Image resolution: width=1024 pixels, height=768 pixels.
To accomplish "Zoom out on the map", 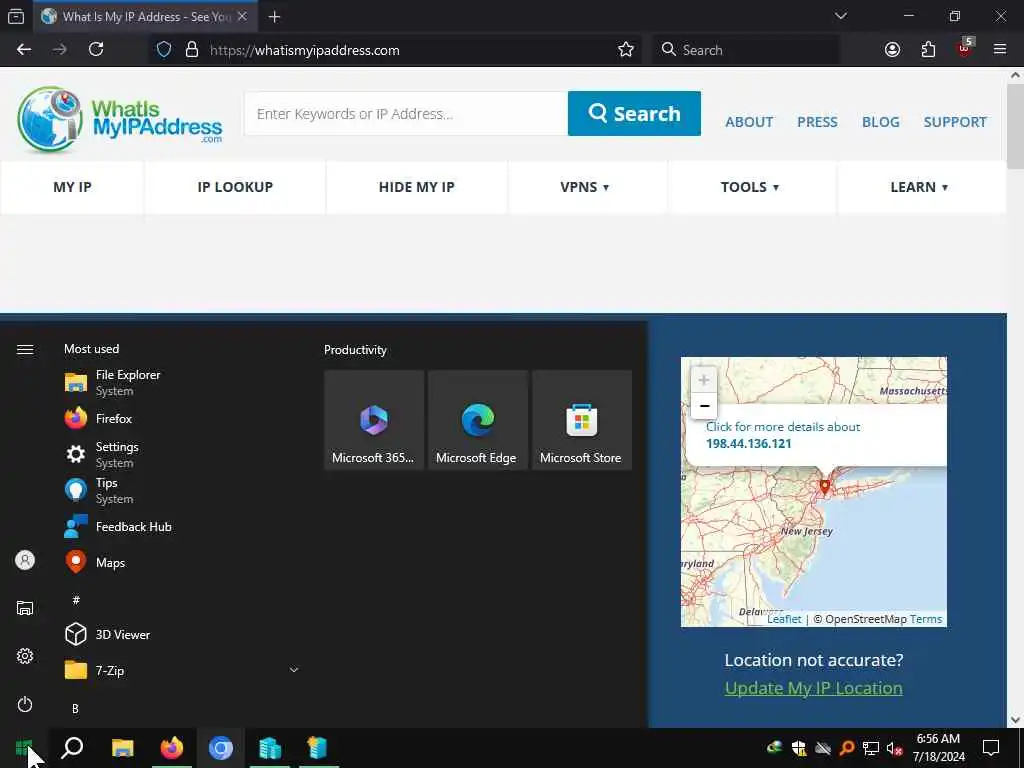I will pyautogui.click(x=703, y=406).
